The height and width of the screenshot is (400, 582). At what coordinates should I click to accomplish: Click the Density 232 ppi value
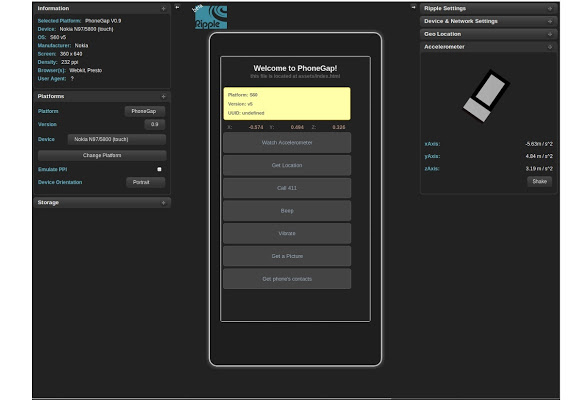pyautogui.click(x=69, y=62)
